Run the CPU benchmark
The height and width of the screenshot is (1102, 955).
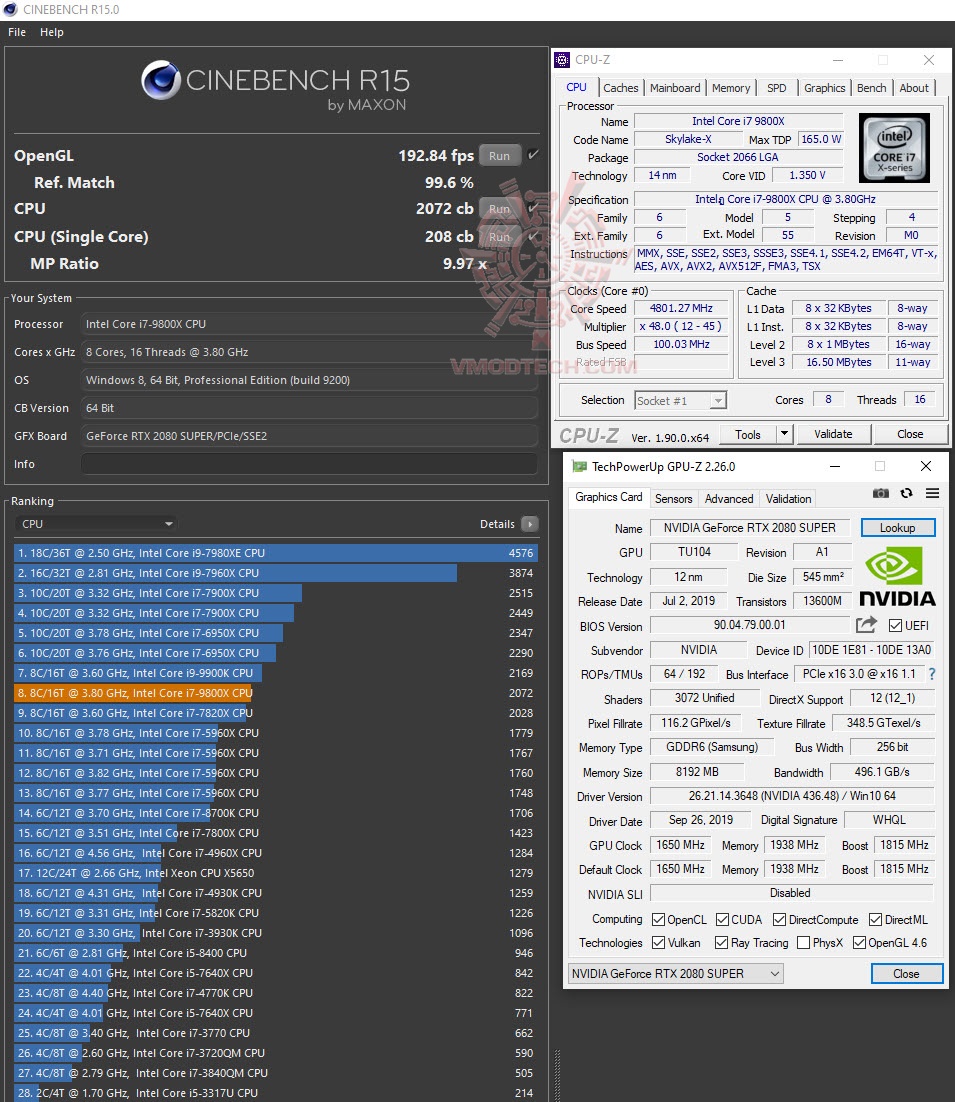click(500, 209)
